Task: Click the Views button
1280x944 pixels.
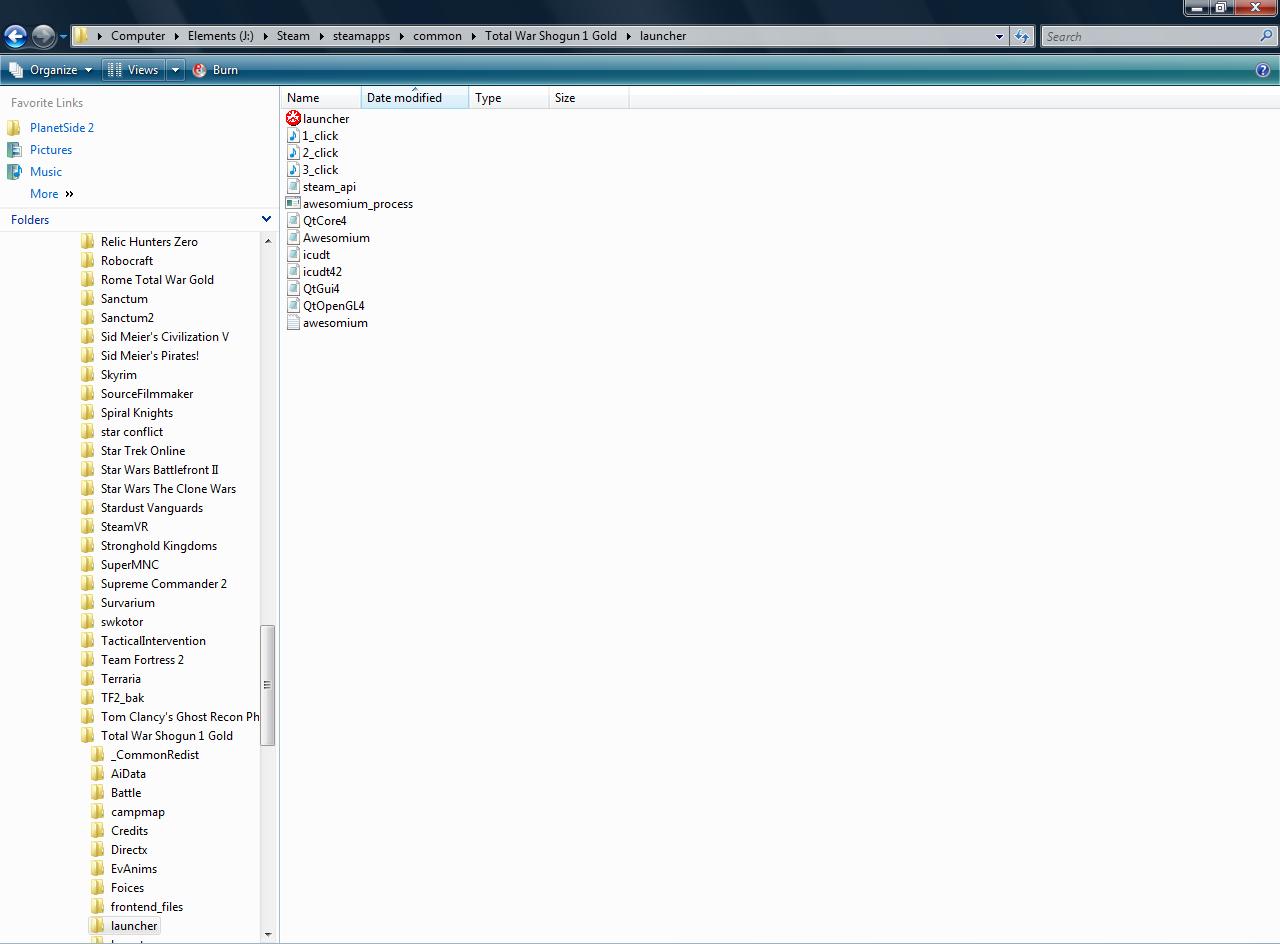Action: pyautogui.click(x=134, y=70)
